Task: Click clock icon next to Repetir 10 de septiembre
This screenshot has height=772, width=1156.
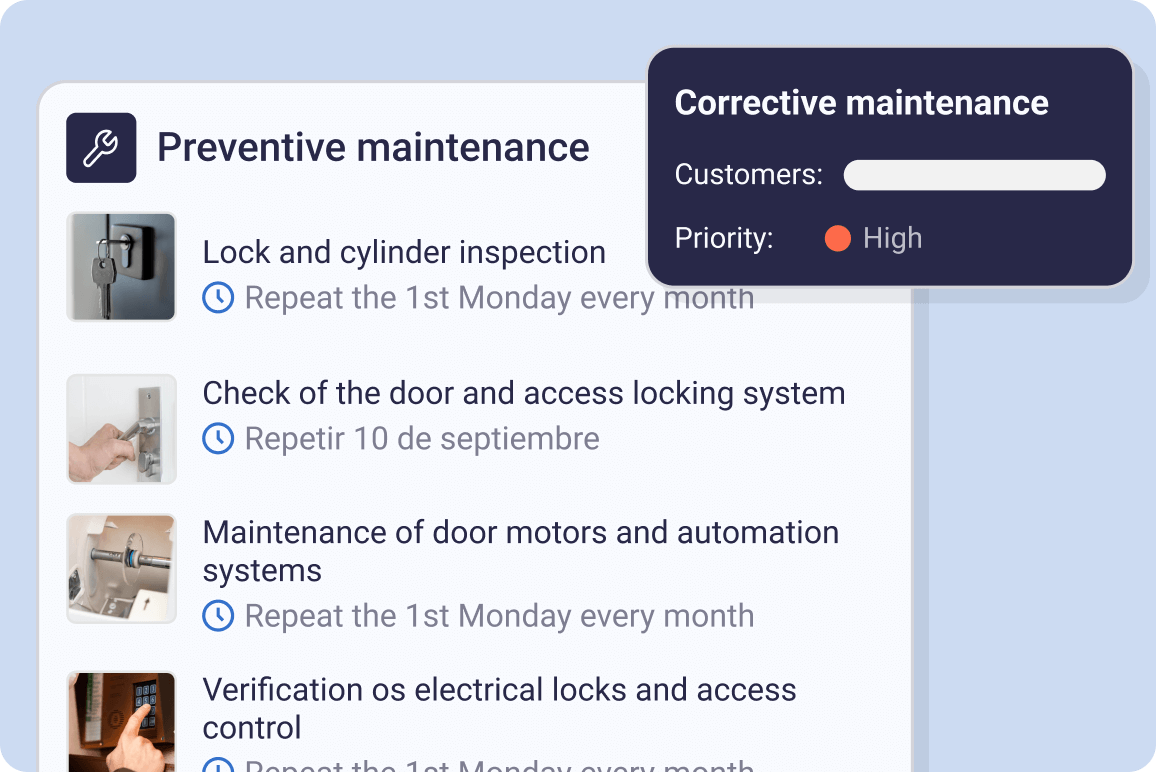Action: pyautogui.click(x=218, y=438)
